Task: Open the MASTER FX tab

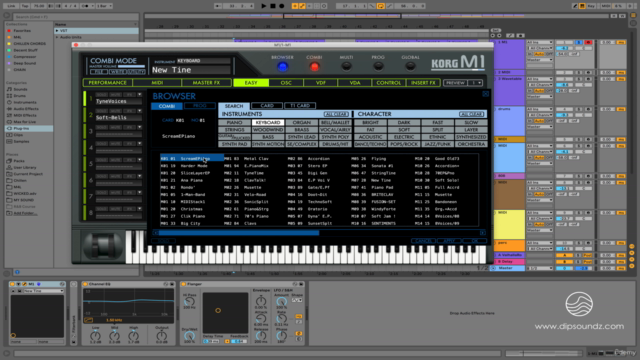Action: coord(206,82)
